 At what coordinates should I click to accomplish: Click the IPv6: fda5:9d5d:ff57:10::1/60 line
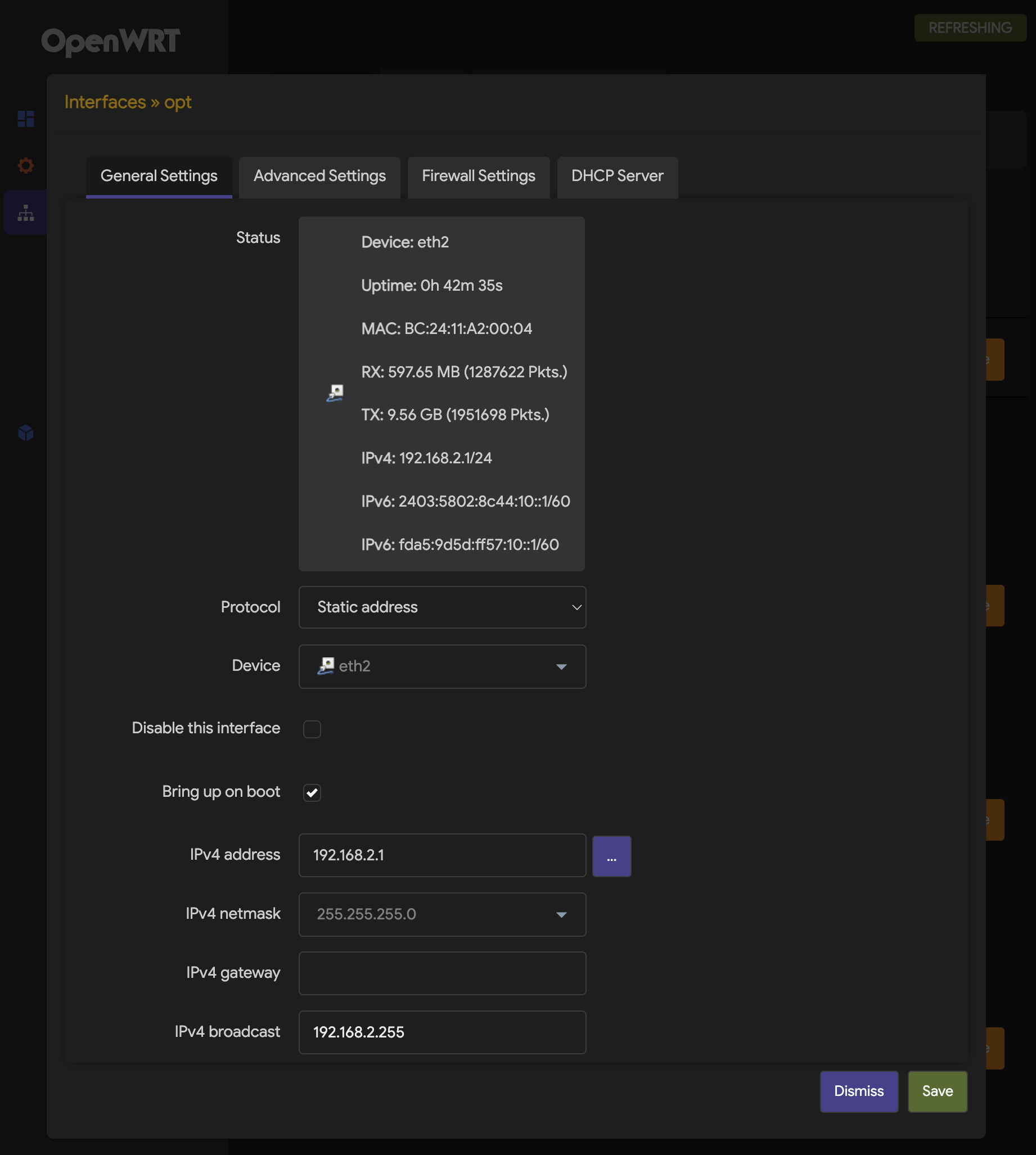point(460,544)
